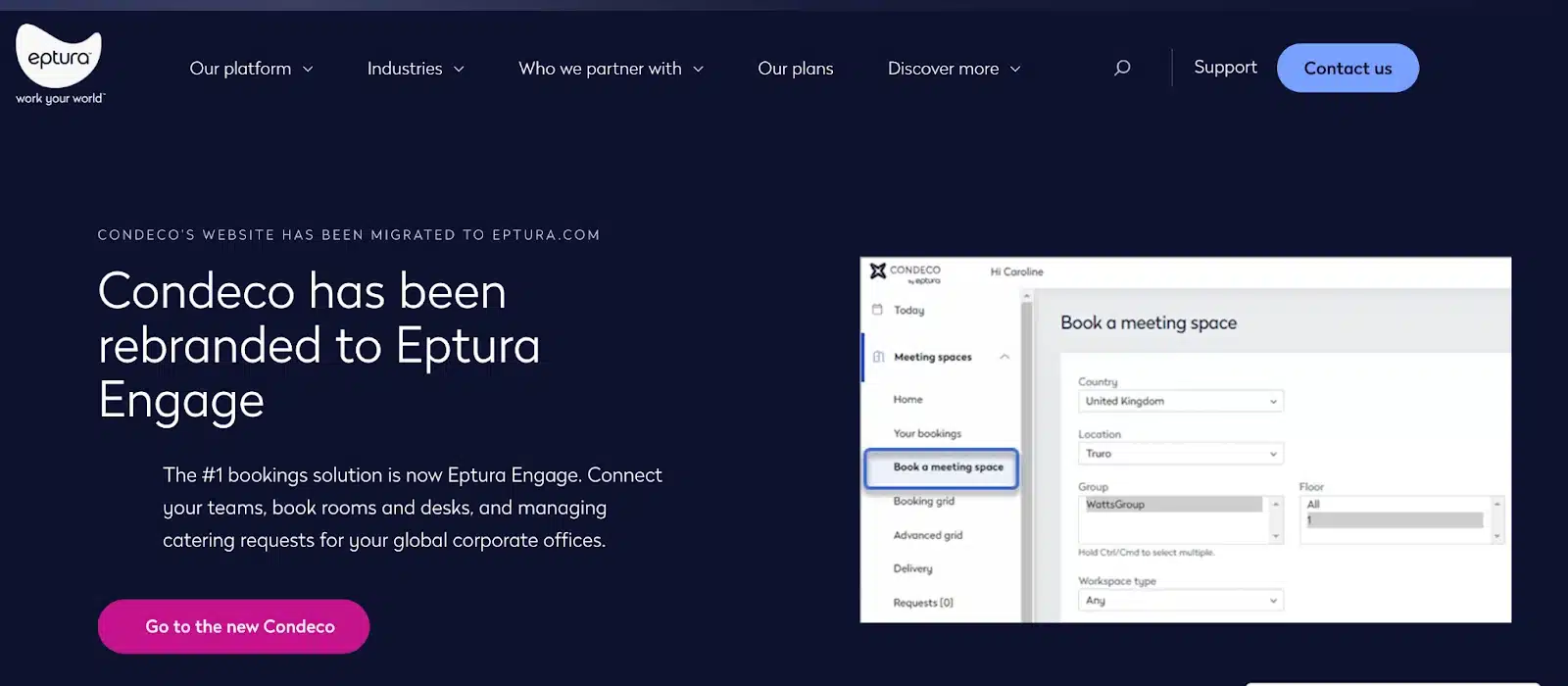
Task: Open the Industries dropdown
Action: (x=416, y=69)
